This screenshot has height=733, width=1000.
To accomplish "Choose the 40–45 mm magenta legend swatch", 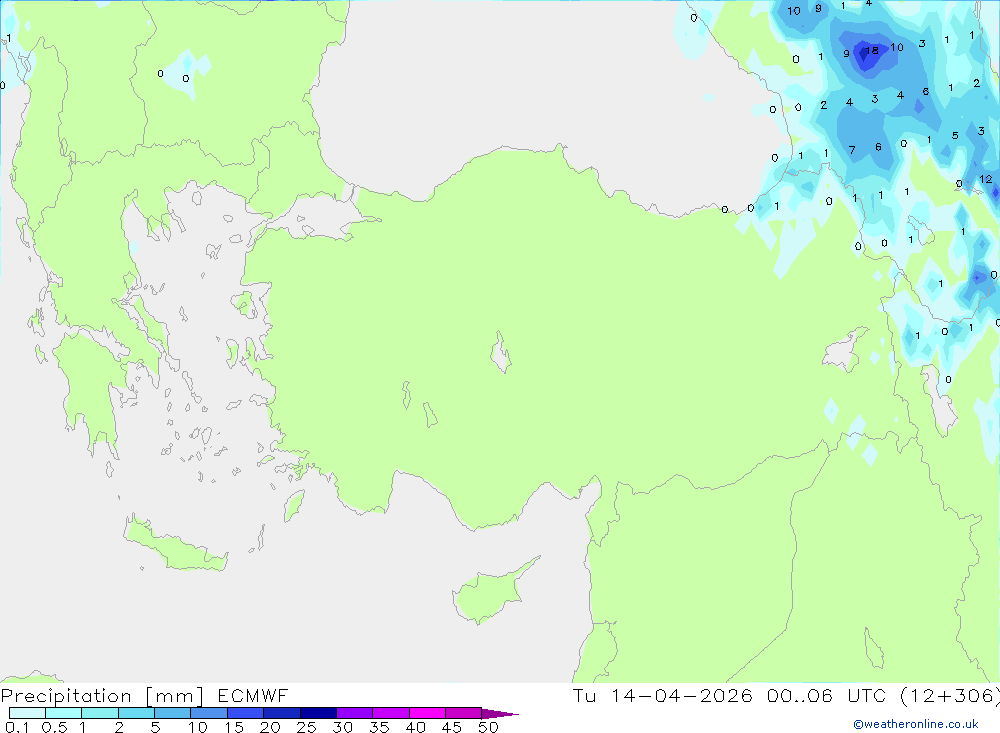I will point(427,713).
